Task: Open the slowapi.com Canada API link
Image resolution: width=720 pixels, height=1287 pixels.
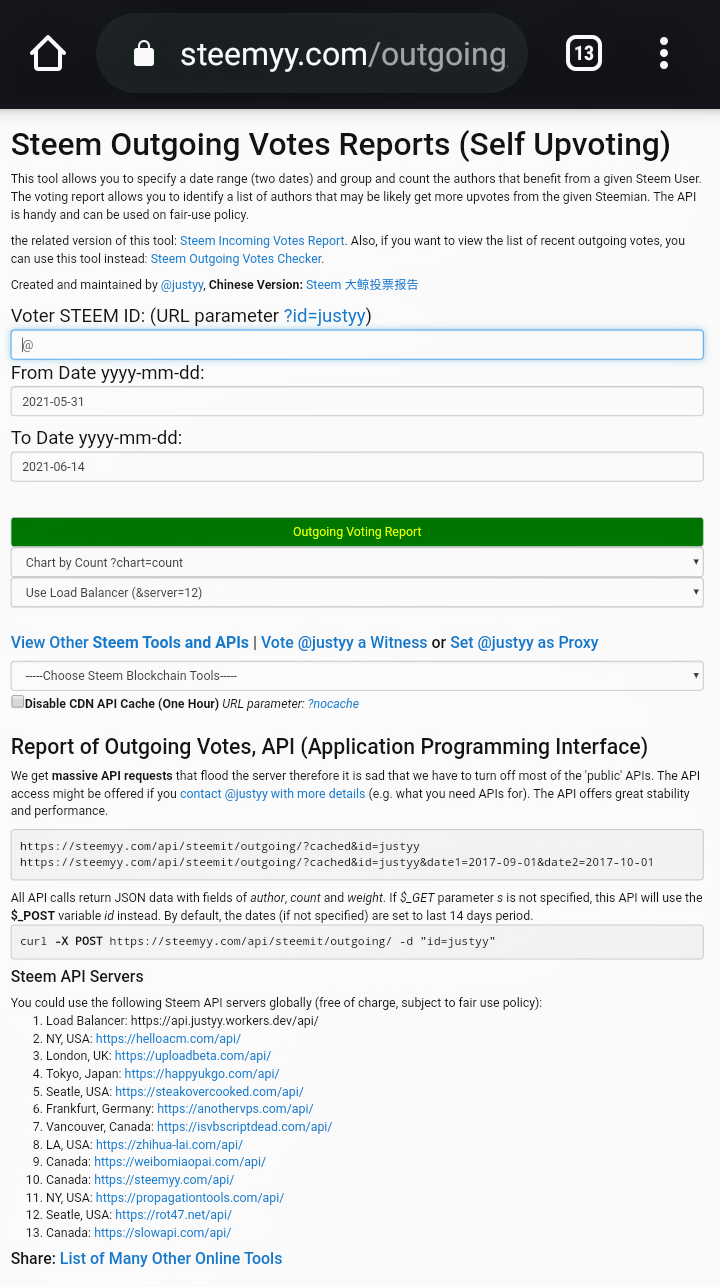Action: click(x=162, y=1233)
